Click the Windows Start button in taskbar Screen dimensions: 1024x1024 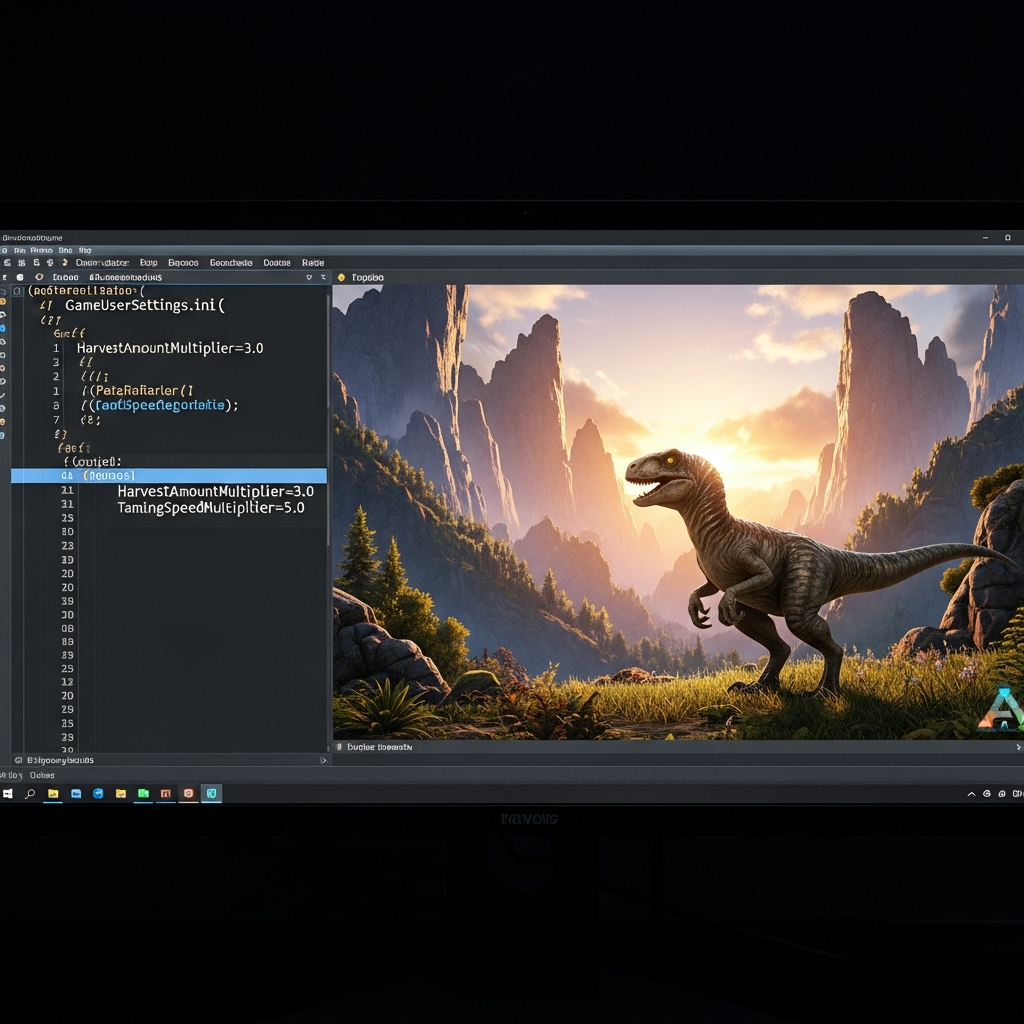[x=8, y=794]
